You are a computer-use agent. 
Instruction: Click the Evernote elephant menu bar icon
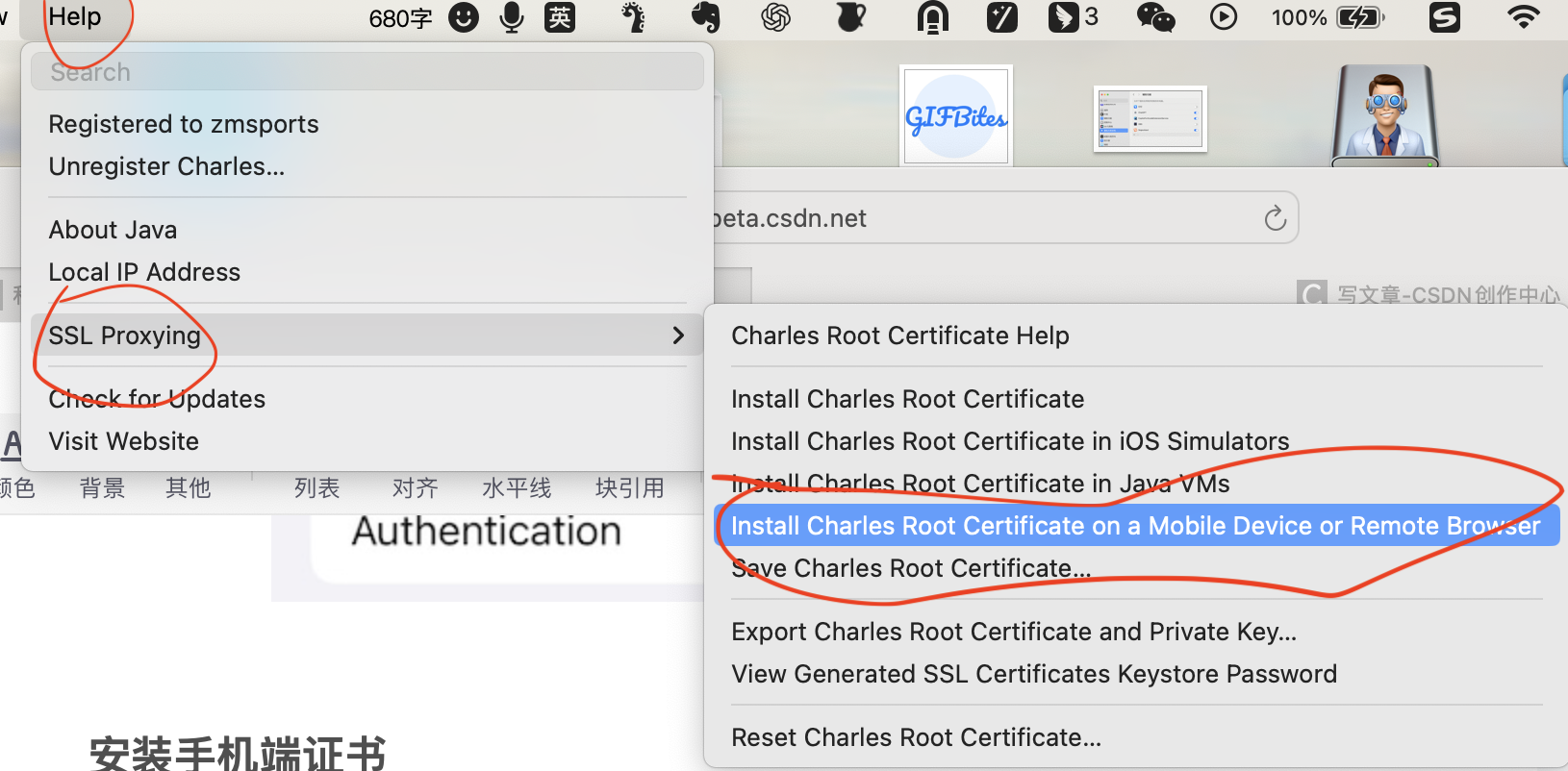tap(705, 17)
